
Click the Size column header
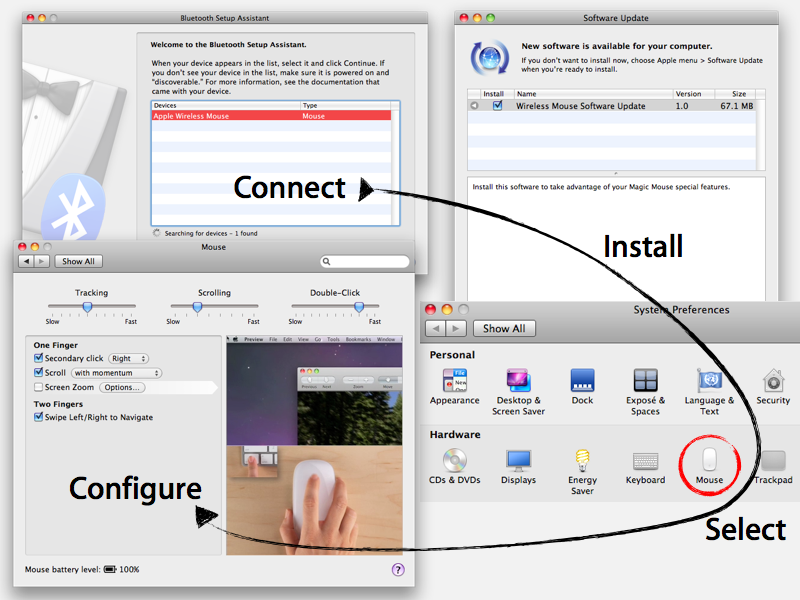click(x=735, y=94)
